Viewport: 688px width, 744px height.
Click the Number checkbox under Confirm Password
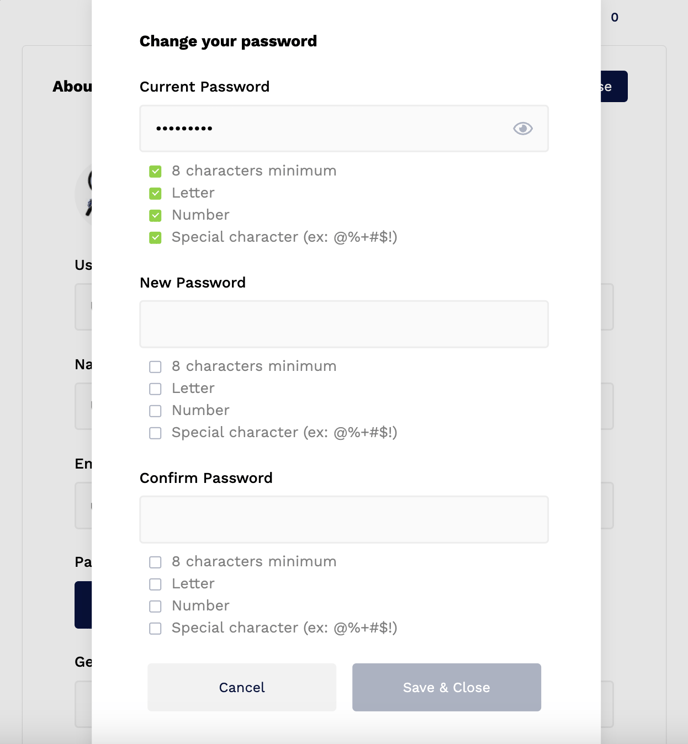(155, 606)
